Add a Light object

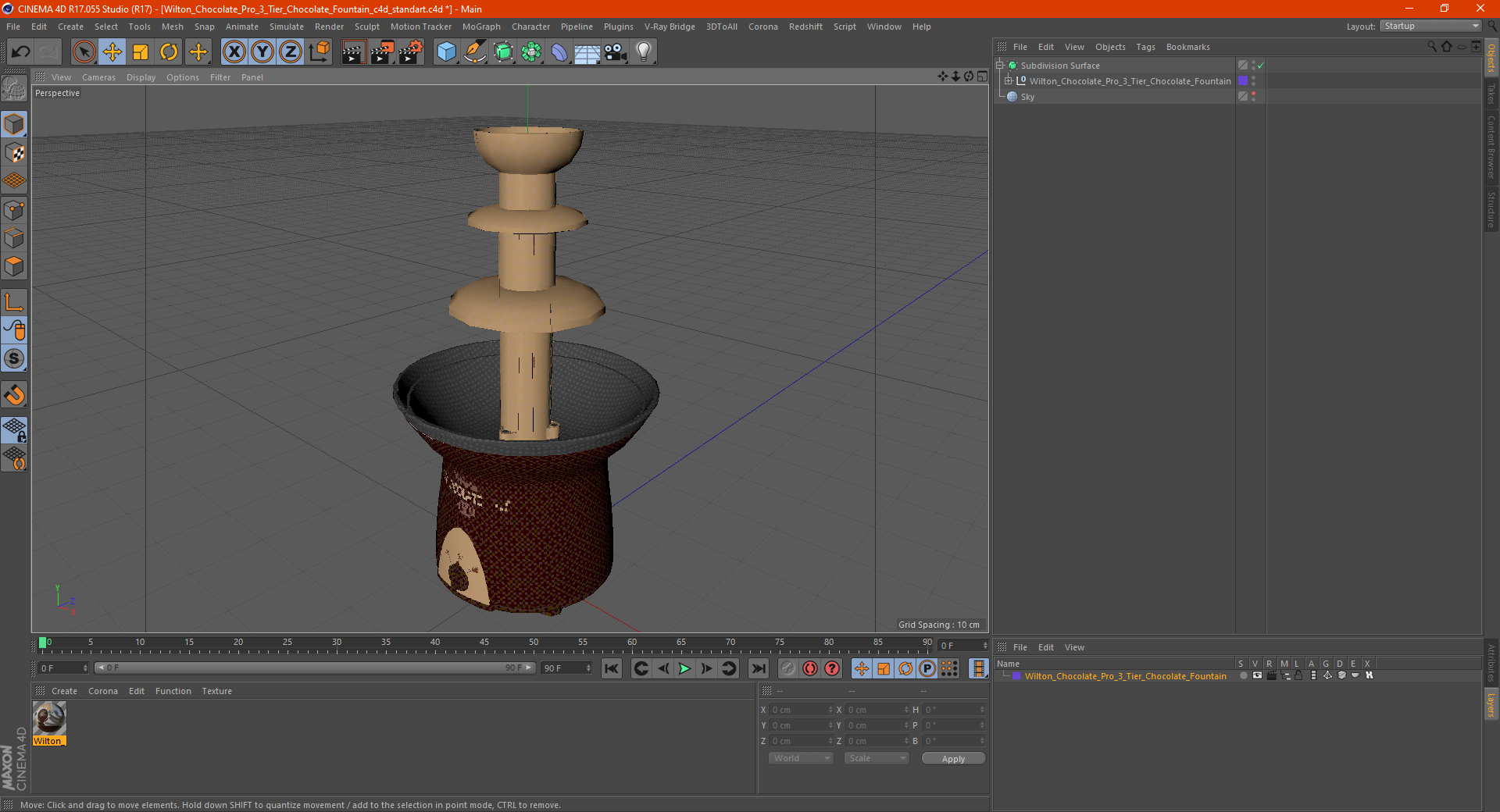tap(644, 52)
